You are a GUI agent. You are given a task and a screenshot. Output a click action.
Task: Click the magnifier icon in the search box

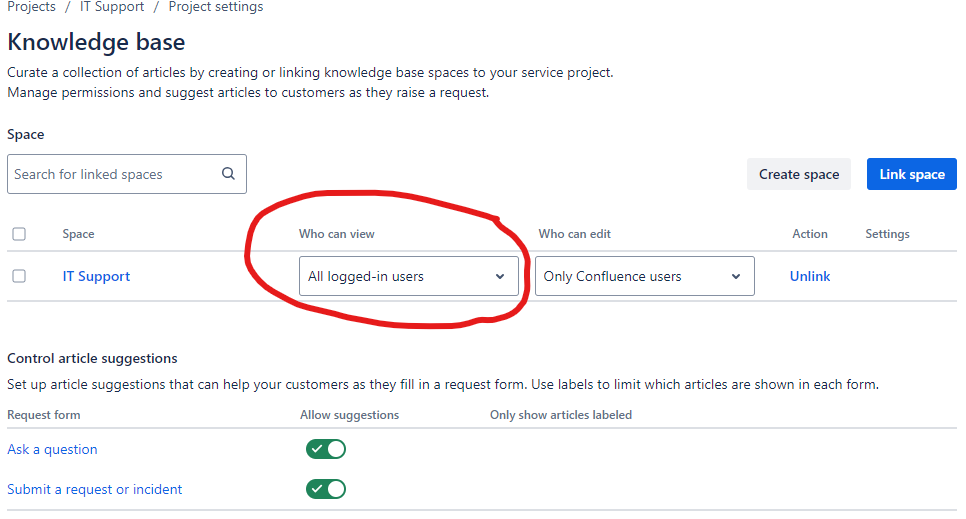point(229,174)
